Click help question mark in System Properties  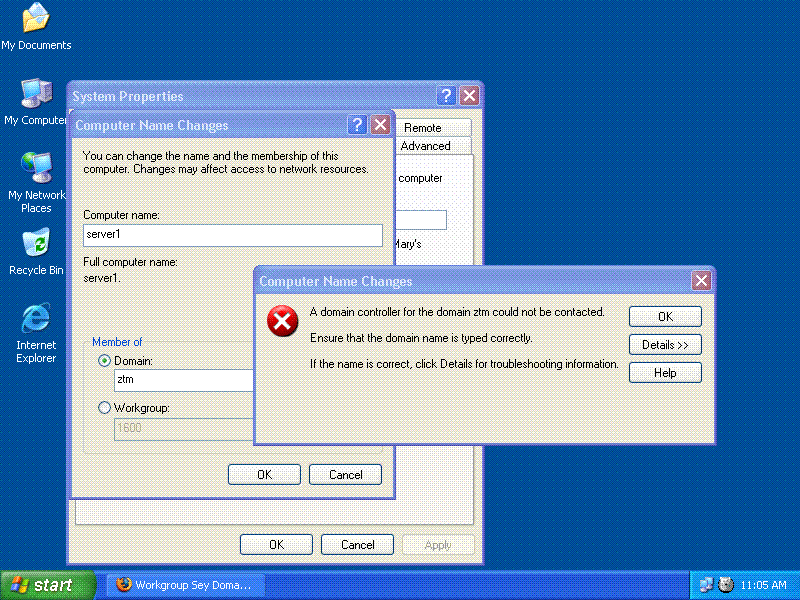pos(446,96)
